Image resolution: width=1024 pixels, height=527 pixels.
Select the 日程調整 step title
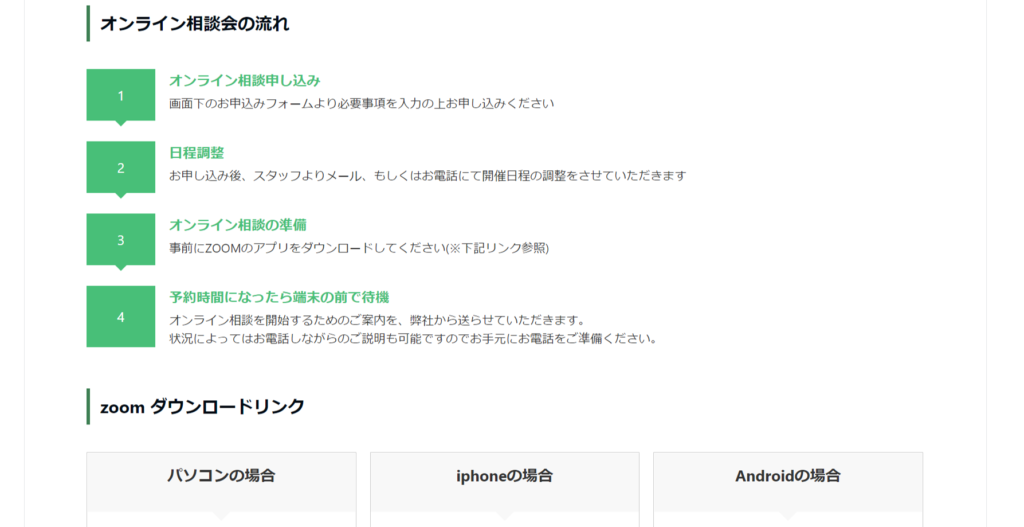[x=197, y=153]
